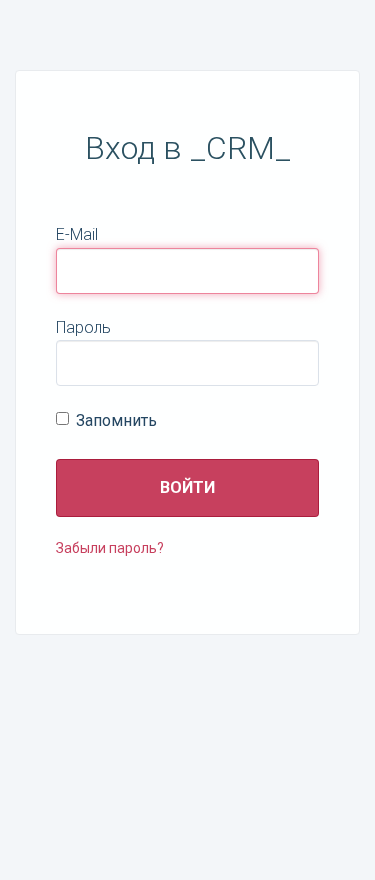Click into the Пароль password field
This screenshot has width=375, height=880.
188,363
